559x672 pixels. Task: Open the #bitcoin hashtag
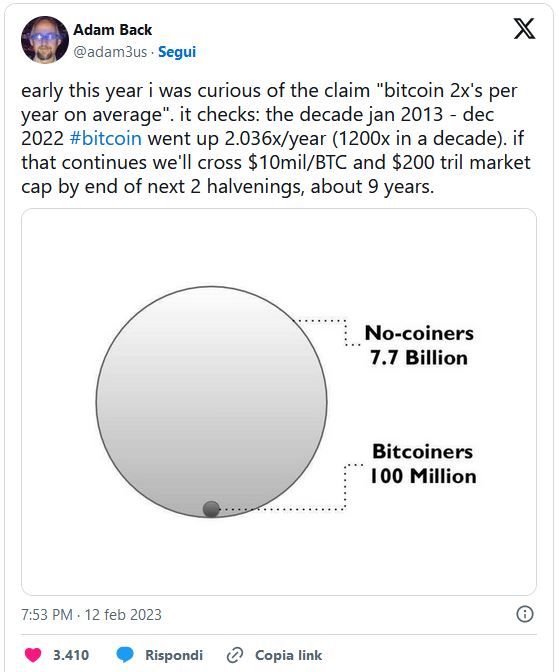(105, 138)
